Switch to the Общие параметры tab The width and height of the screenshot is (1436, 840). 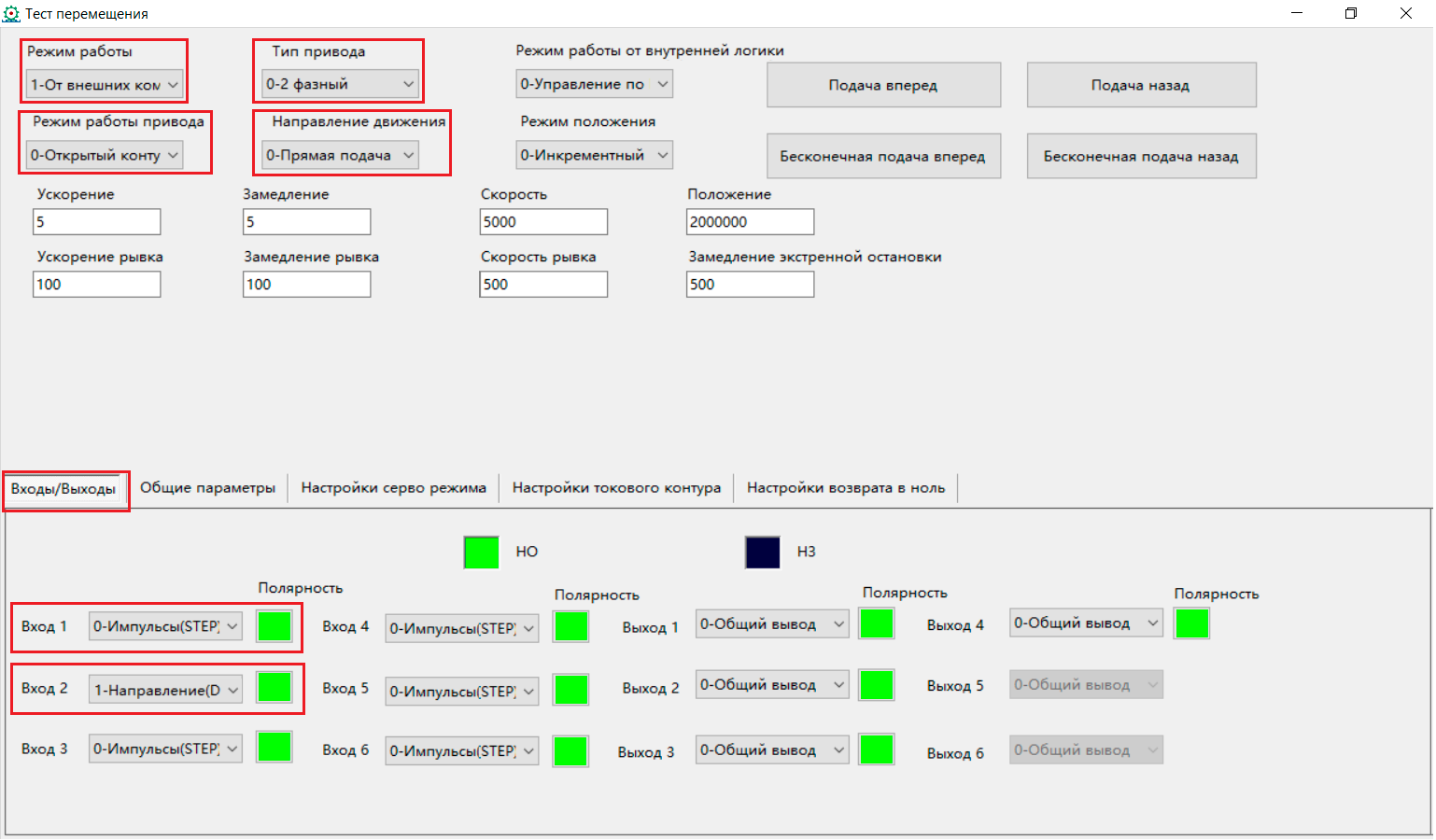pos(207,488)
